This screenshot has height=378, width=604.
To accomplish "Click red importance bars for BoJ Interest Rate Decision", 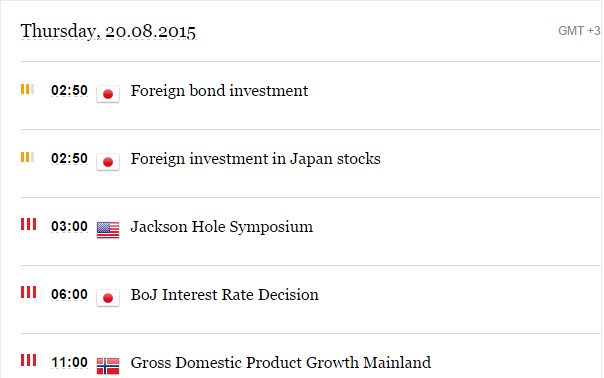I will 29,292.
